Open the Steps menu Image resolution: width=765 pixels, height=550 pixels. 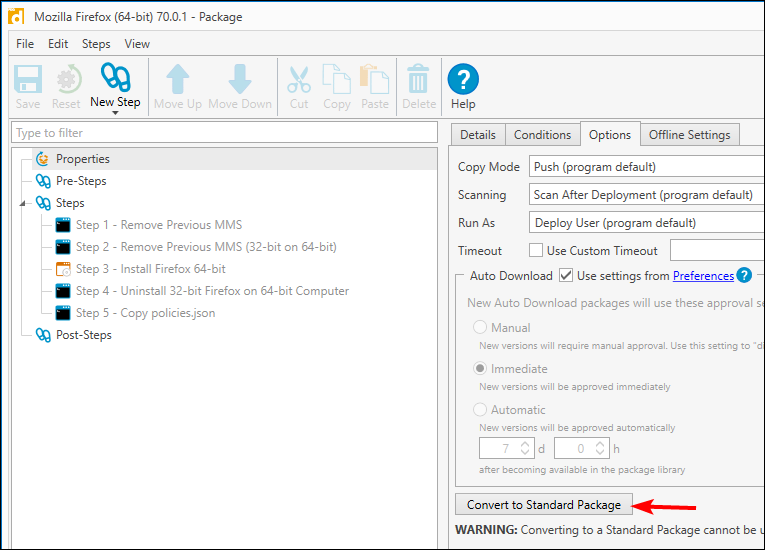(x=96, y=44)
